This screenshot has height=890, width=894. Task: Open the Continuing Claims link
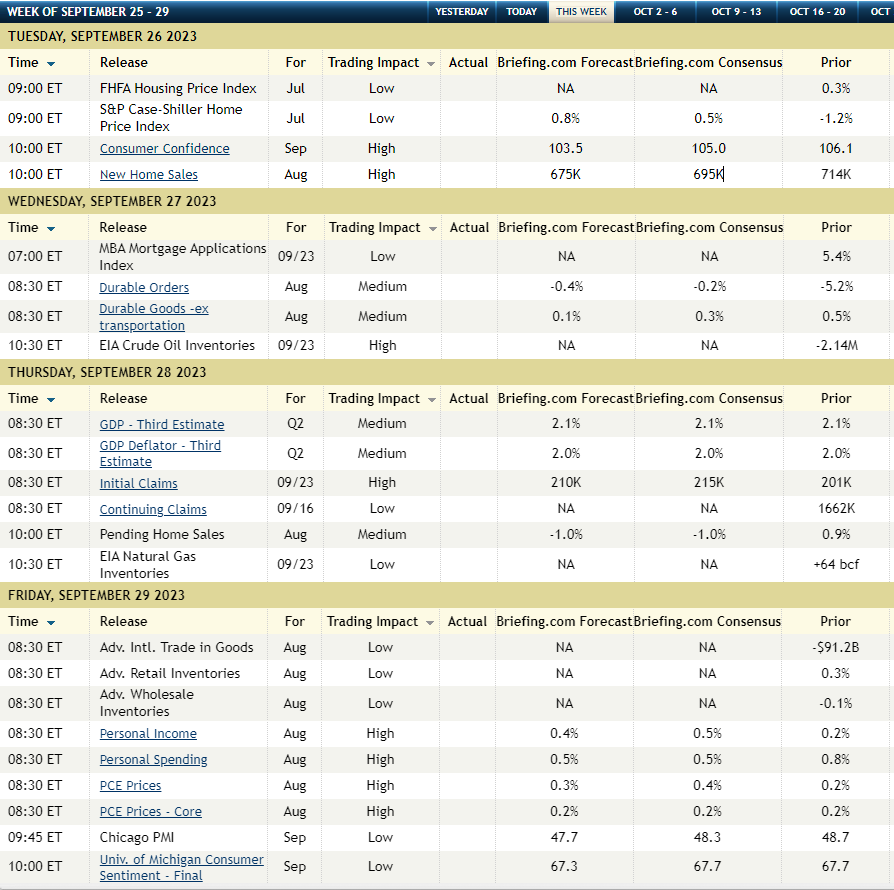[x=153, y=509]
